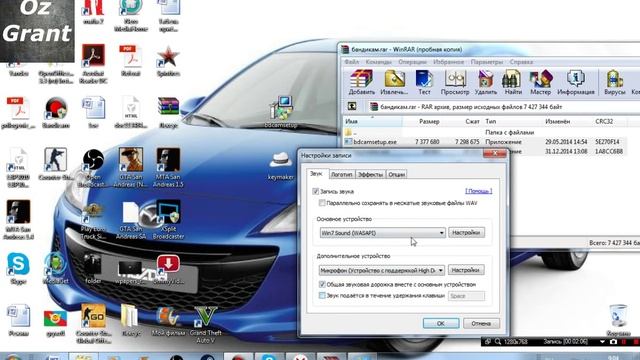Toggle Звук подаётся при удержании клавиши checkbox

[322, 295]
